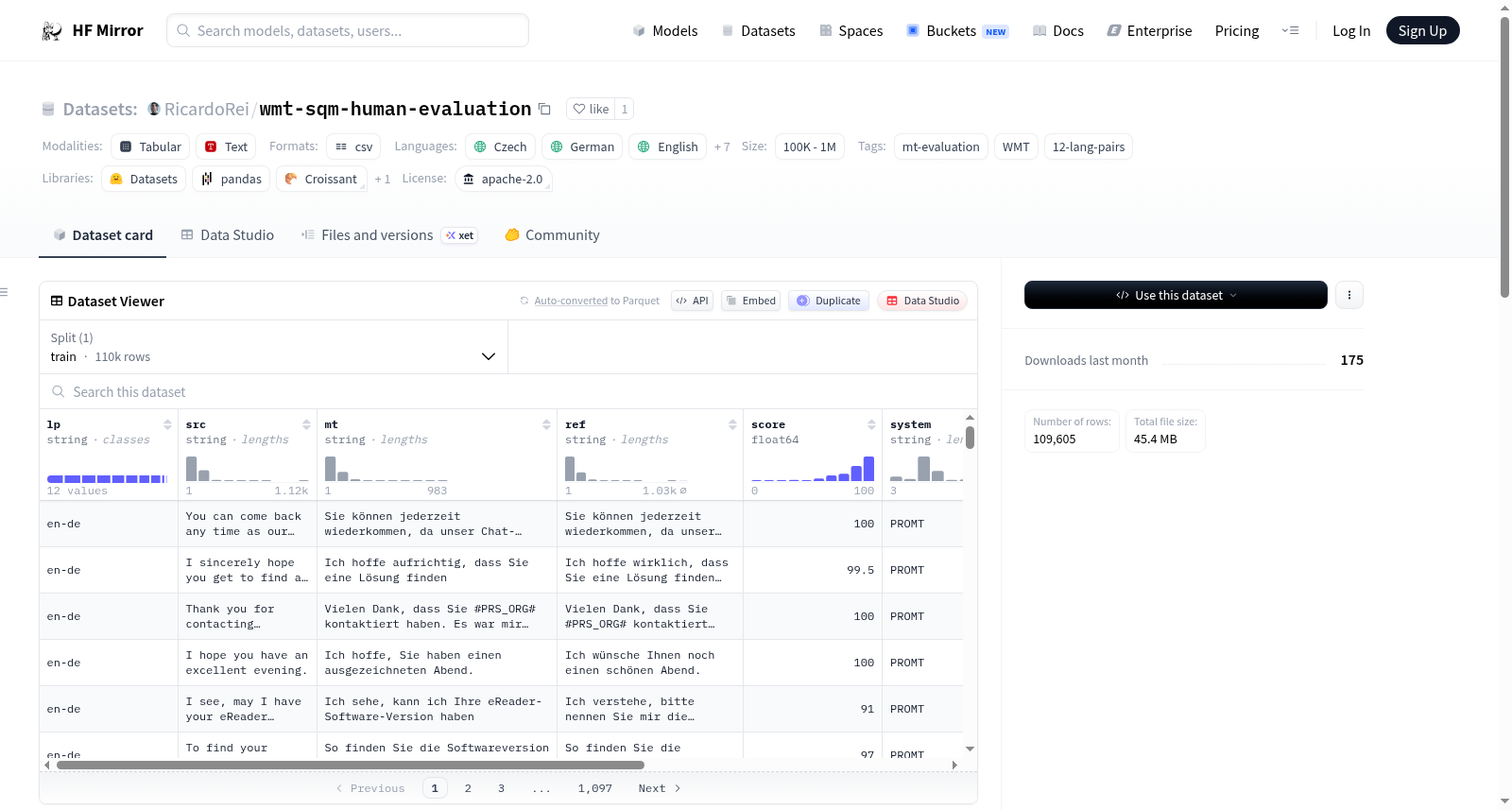Select the Tabular modality tag
1512x810 pixels.
coord(150,146)
